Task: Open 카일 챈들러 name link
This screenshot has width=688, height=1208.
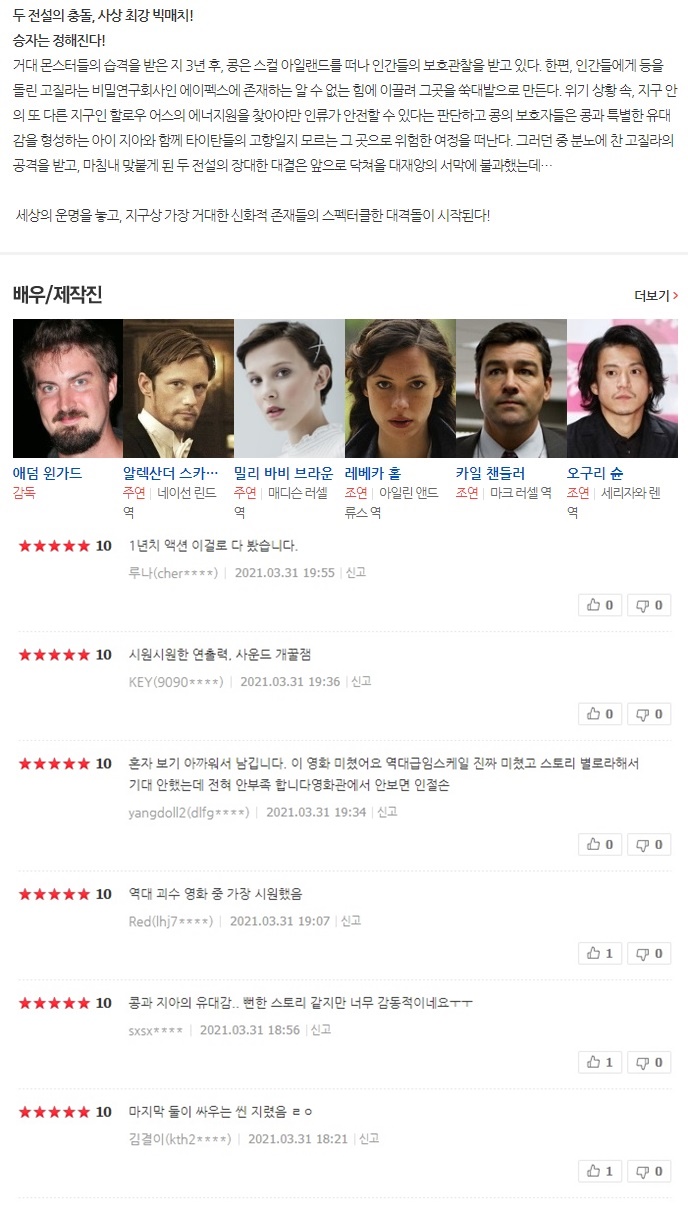Action: 490,473
